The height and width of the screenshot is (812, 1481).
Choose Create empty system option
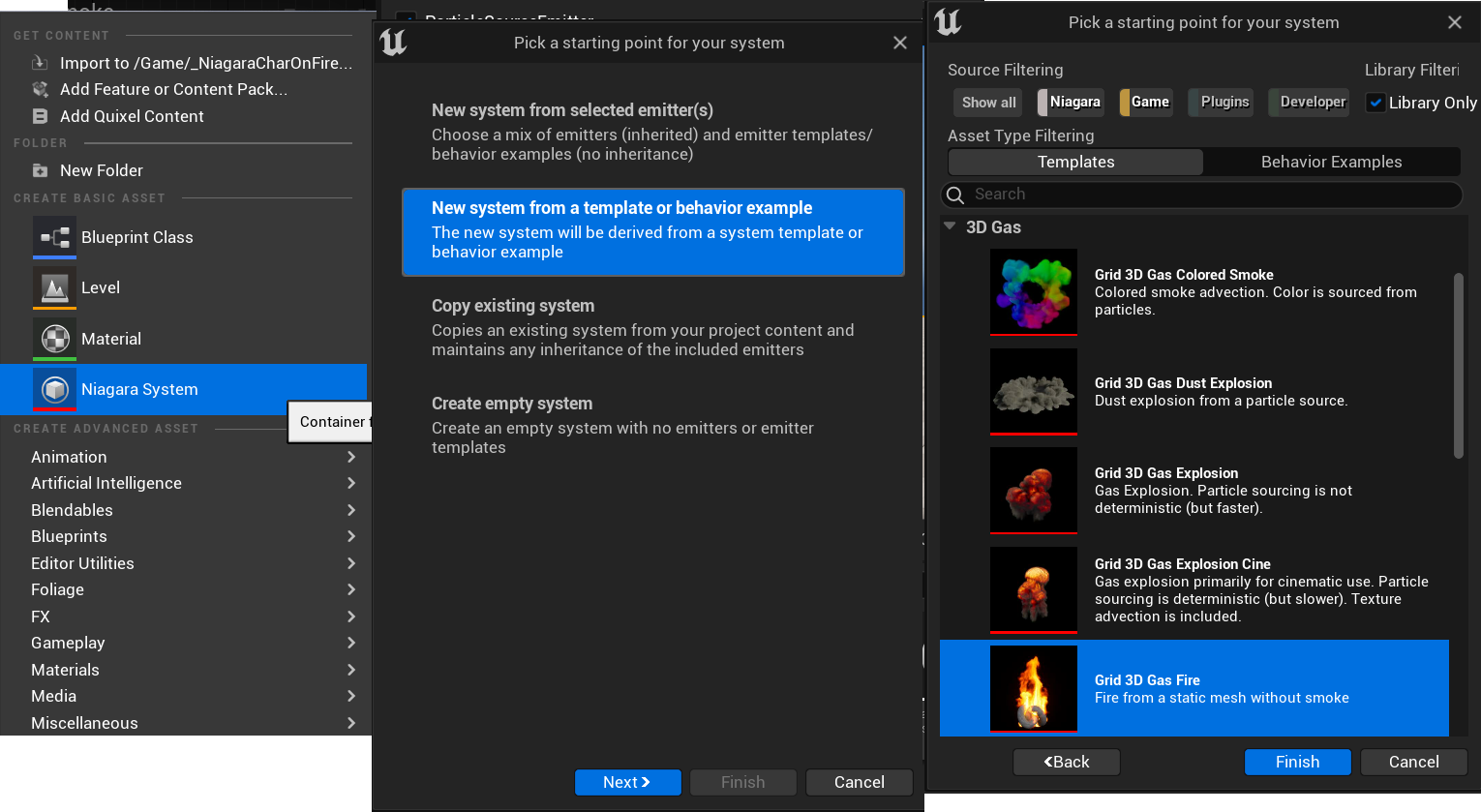pos(653,425)
